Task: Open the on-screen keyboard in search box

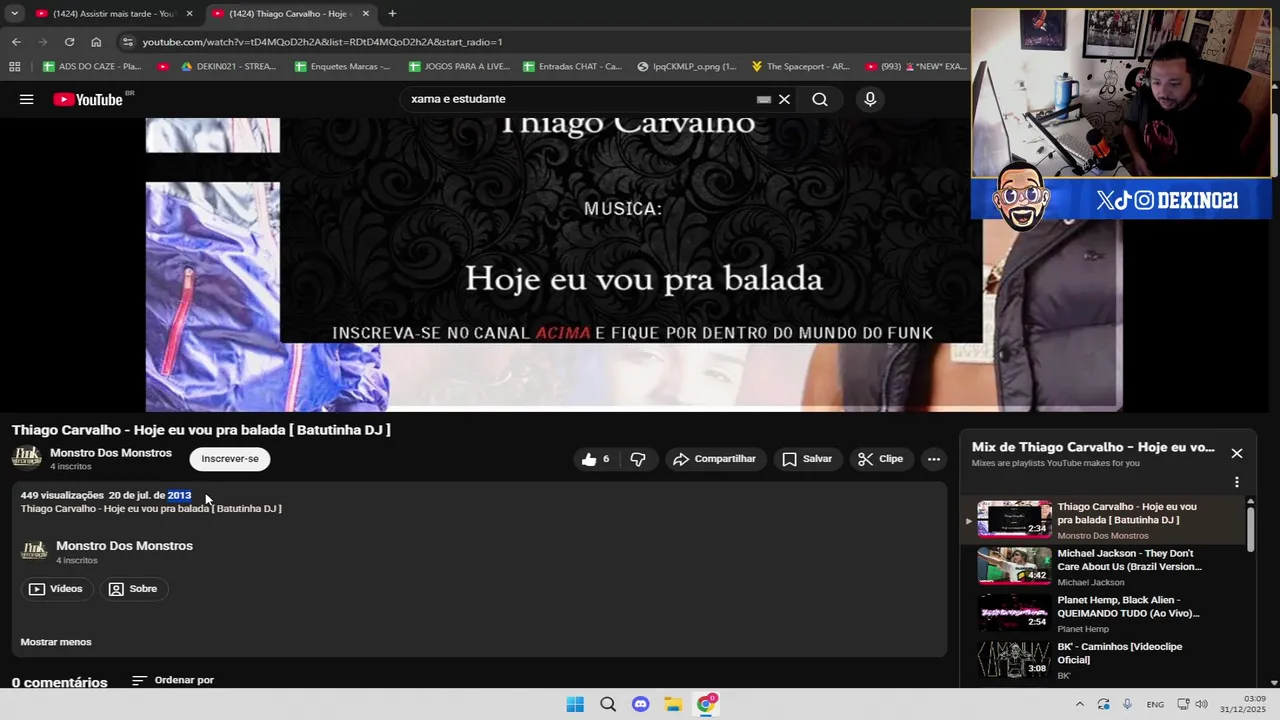Action: coord(764,99)
